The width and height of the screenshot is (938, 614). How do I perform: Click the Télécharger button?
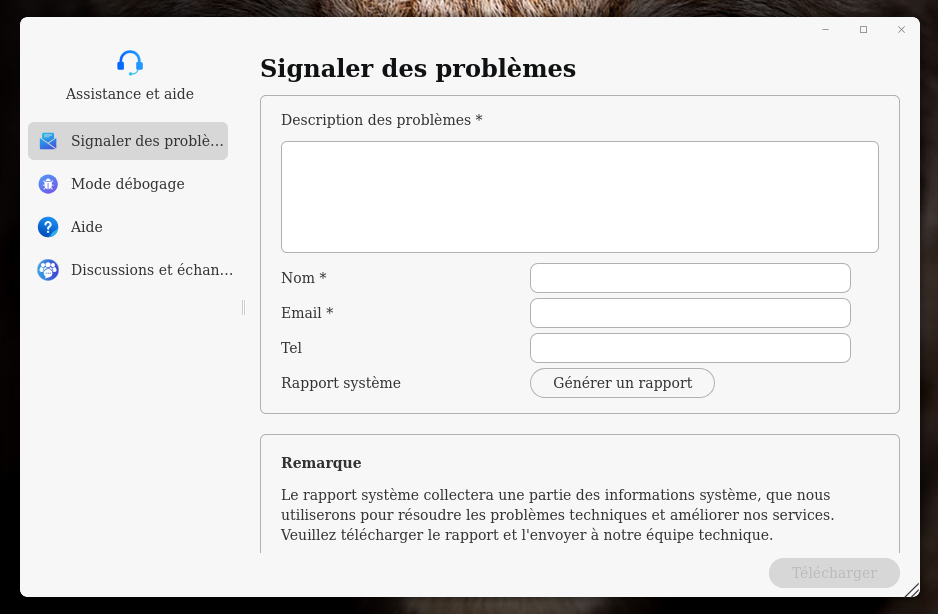[x=834, y=573]
